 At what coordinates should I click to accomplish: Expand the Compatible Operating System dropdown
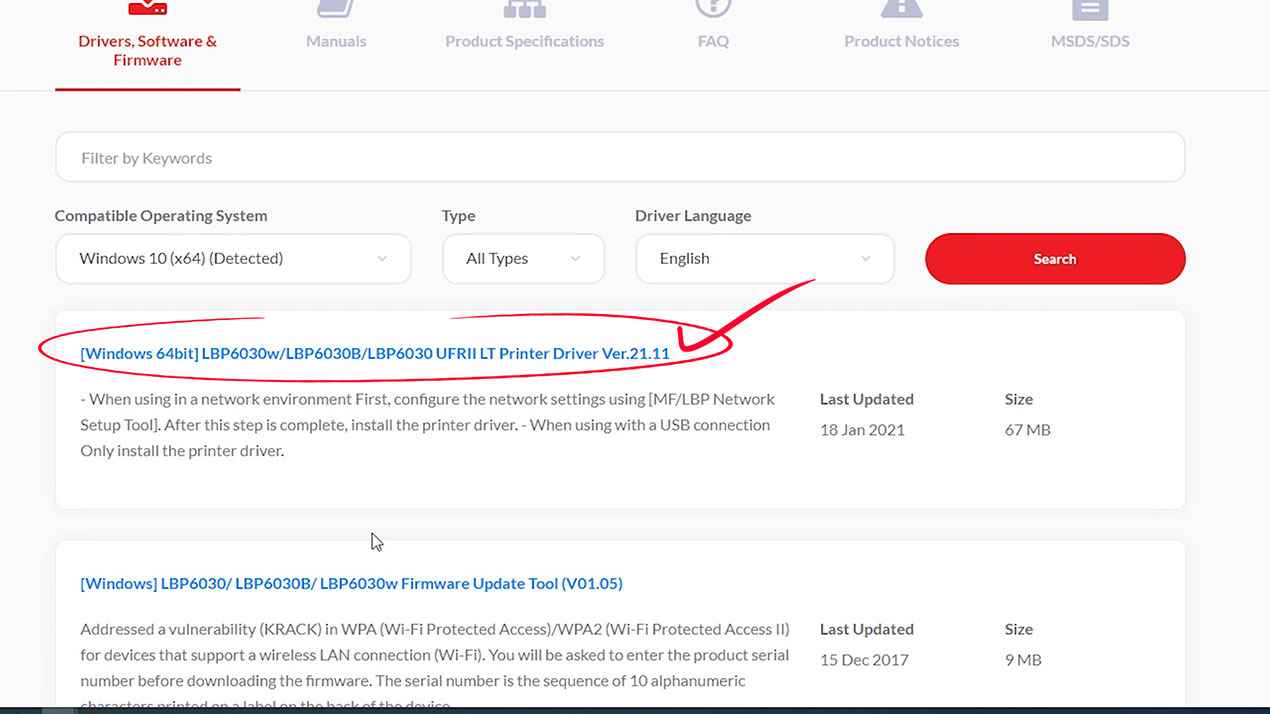click(x=233, y=258)
